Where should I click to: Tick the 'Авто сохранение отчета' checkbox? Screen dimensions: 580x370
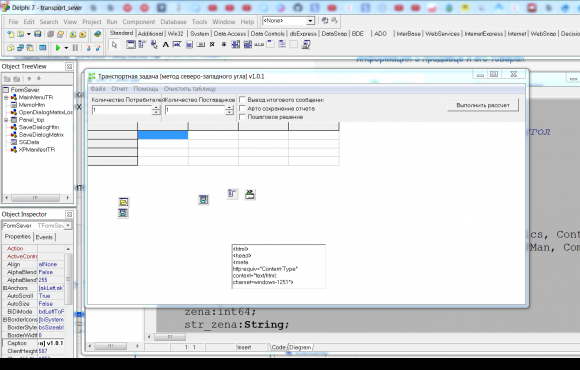coord(242,108)
